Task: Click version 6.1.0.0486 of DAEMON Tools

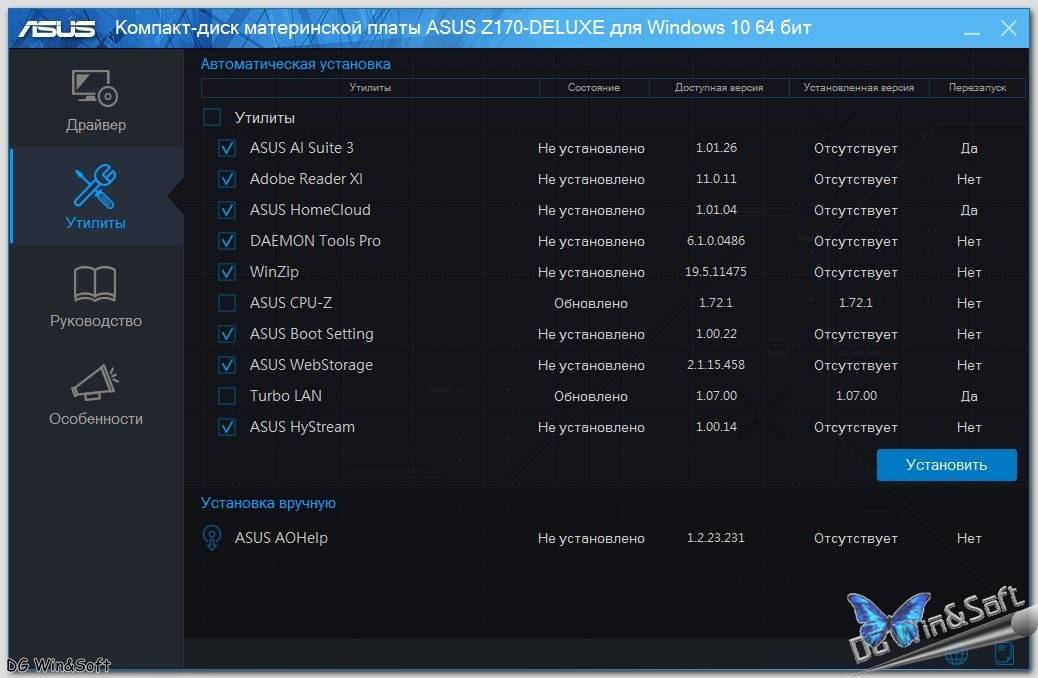Action: pyautogui.click(x=716, y=241)
